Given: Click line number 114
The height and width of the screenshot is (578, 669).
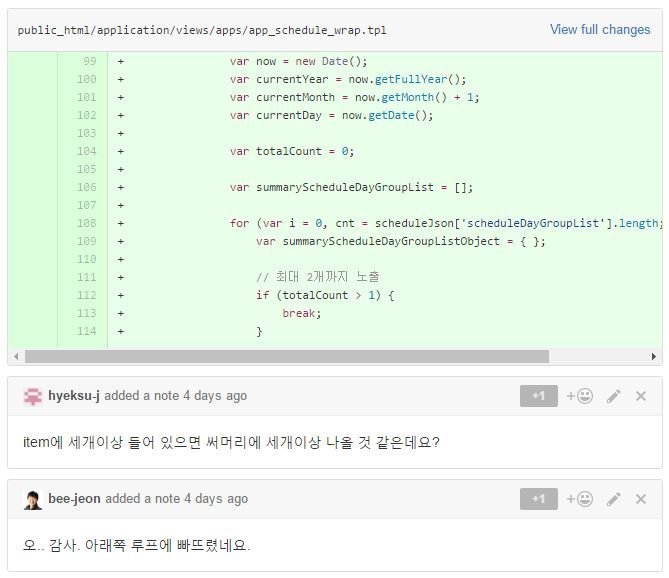Looking at the screenshot, I should 87,331.
